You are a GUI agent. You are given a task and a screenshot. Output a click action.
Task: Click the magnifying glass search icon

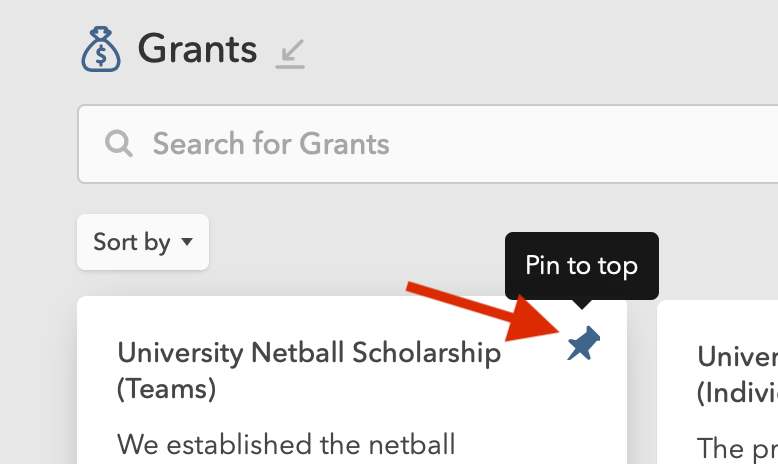119,144
